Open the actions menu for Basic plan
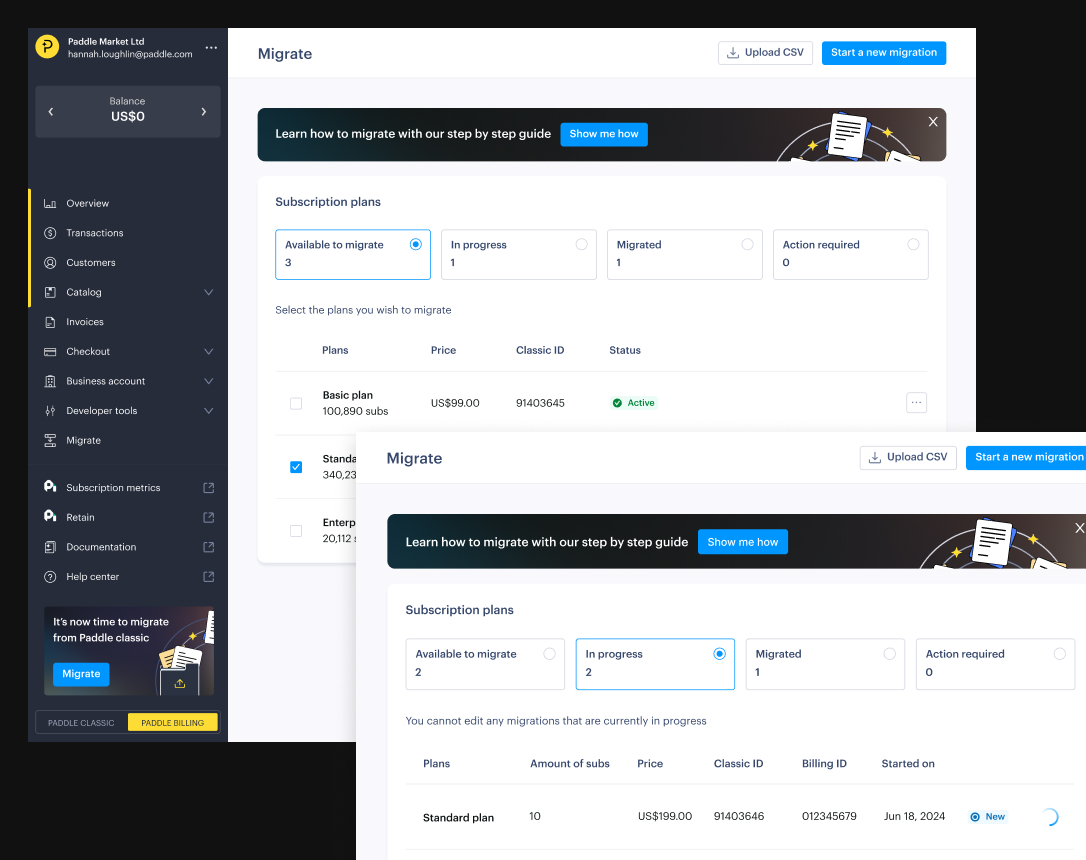Viewport: 1086px width, 860px height. [x=916, y=401]
